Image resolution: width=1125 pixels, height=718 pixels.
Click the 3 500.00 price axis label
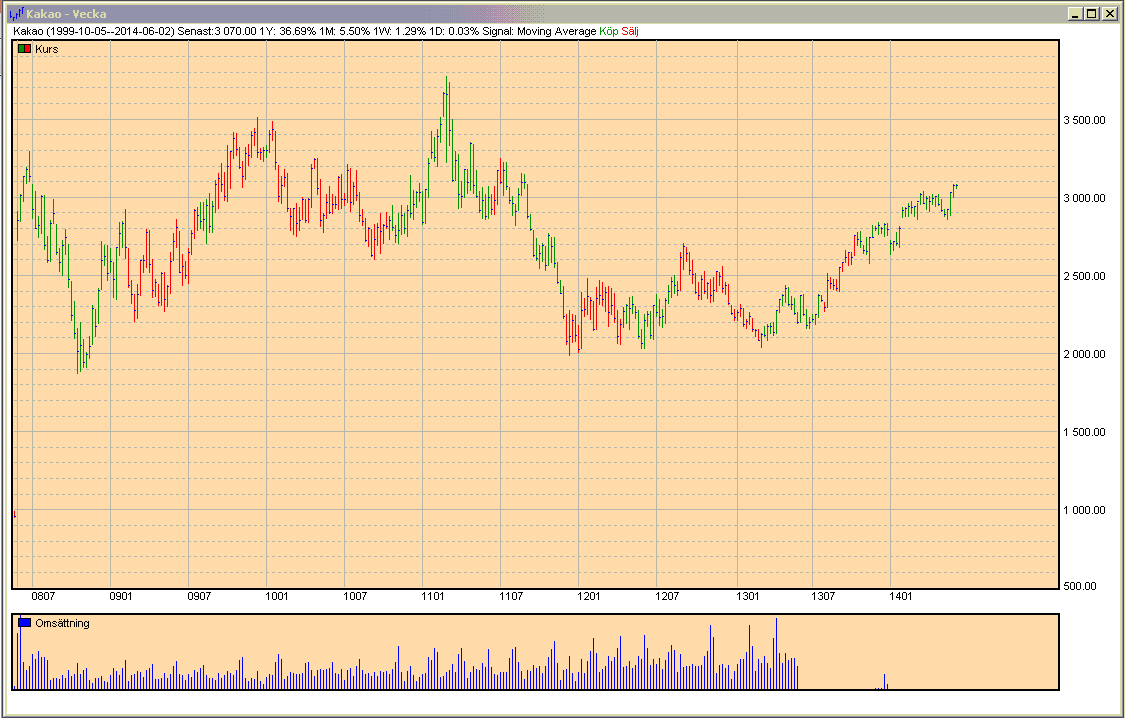[x=1085, y=120]
